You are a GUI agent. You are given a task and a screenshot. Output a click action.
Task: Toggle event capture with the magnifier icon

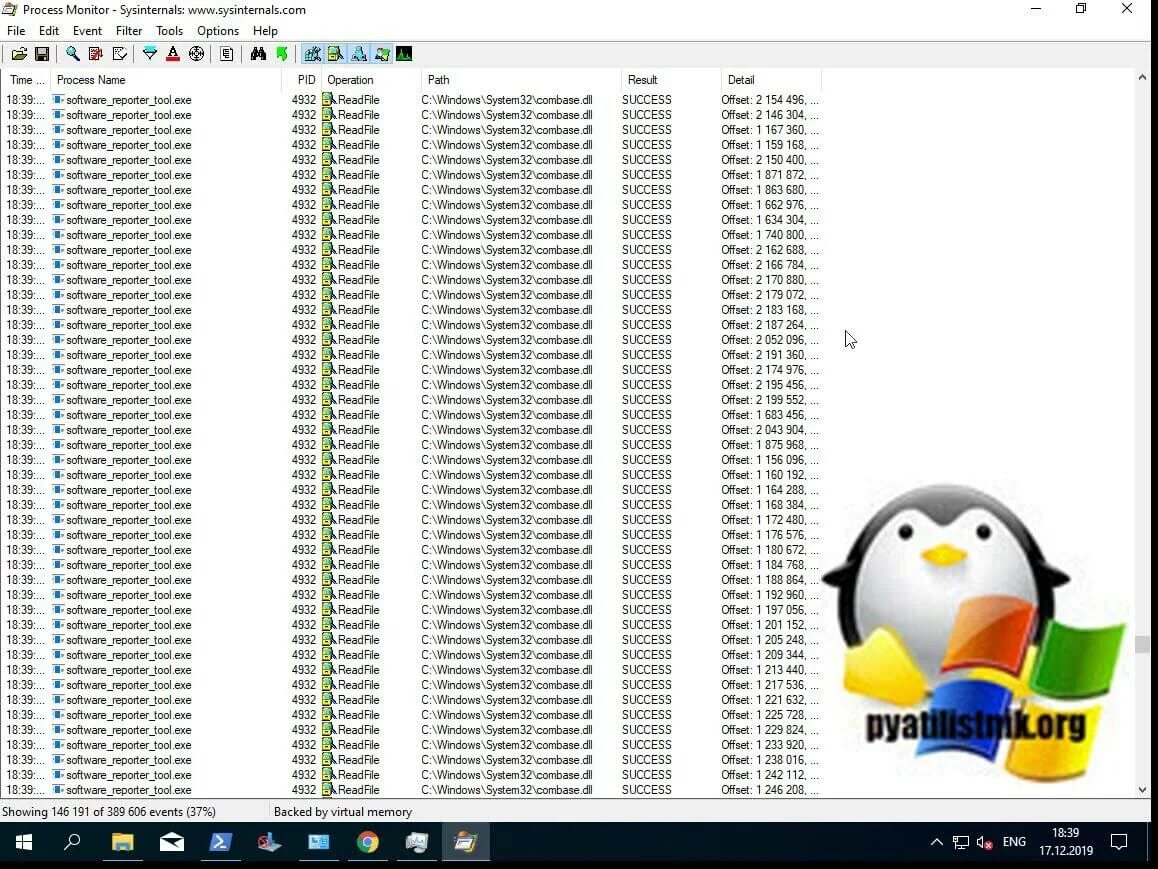pos(72,54)
